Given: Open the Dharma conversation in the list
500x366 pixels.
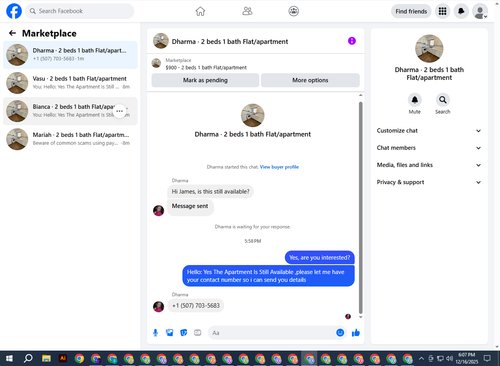Looking at the screenshot, I should click(x=70, y=55).
